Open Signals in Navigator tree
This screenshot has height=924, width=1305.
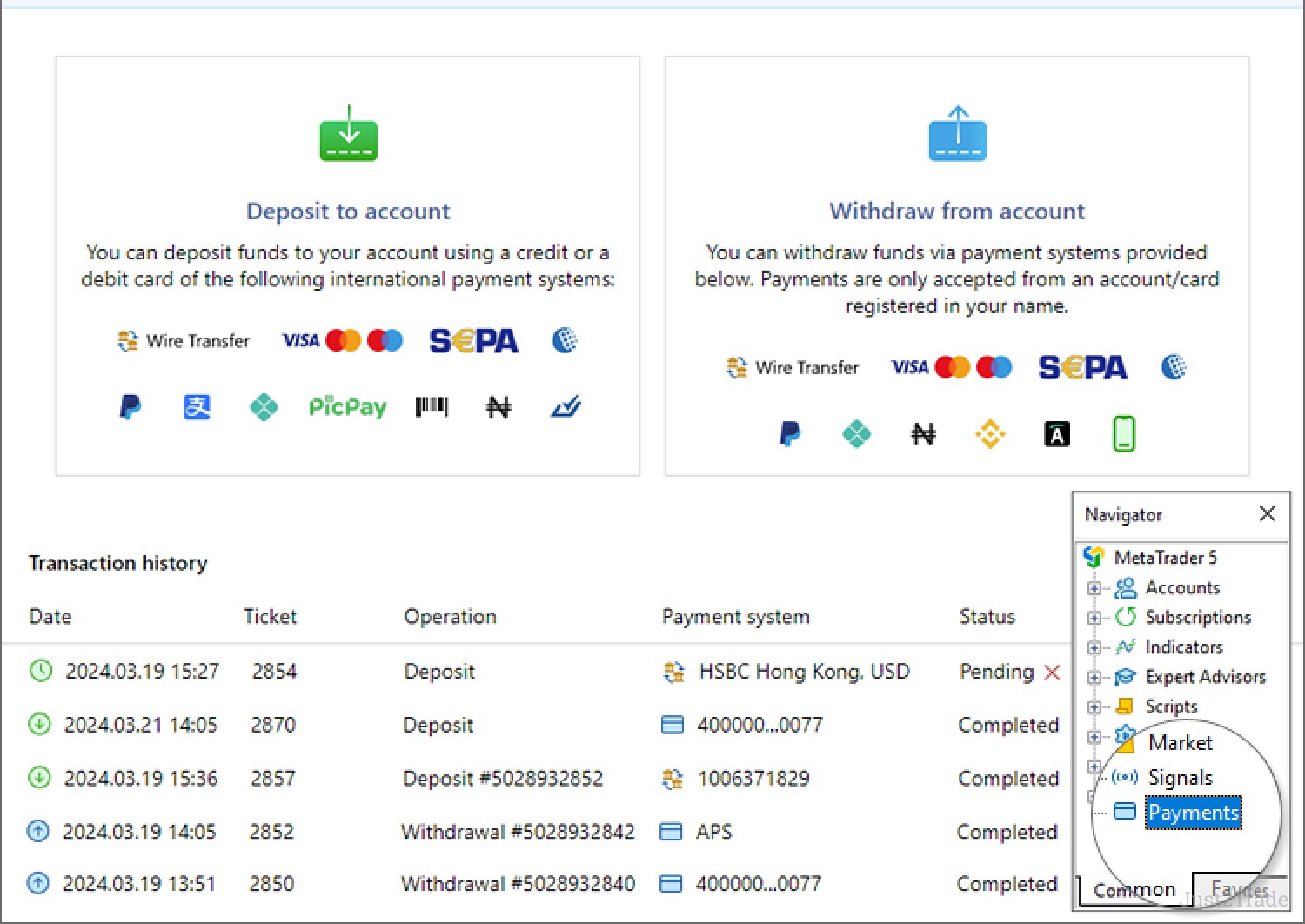pos(1180,777)
